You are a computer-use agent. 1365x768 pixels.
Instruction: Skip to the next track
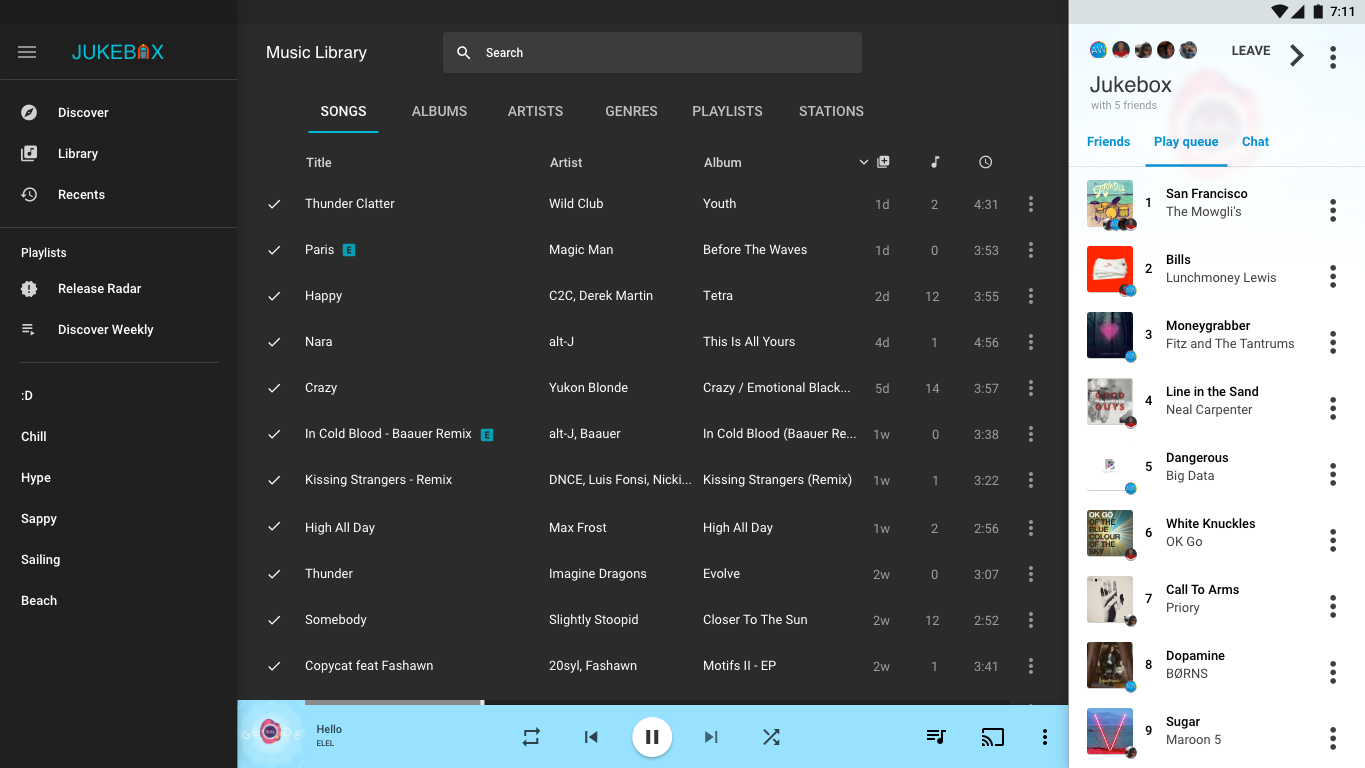711,737
